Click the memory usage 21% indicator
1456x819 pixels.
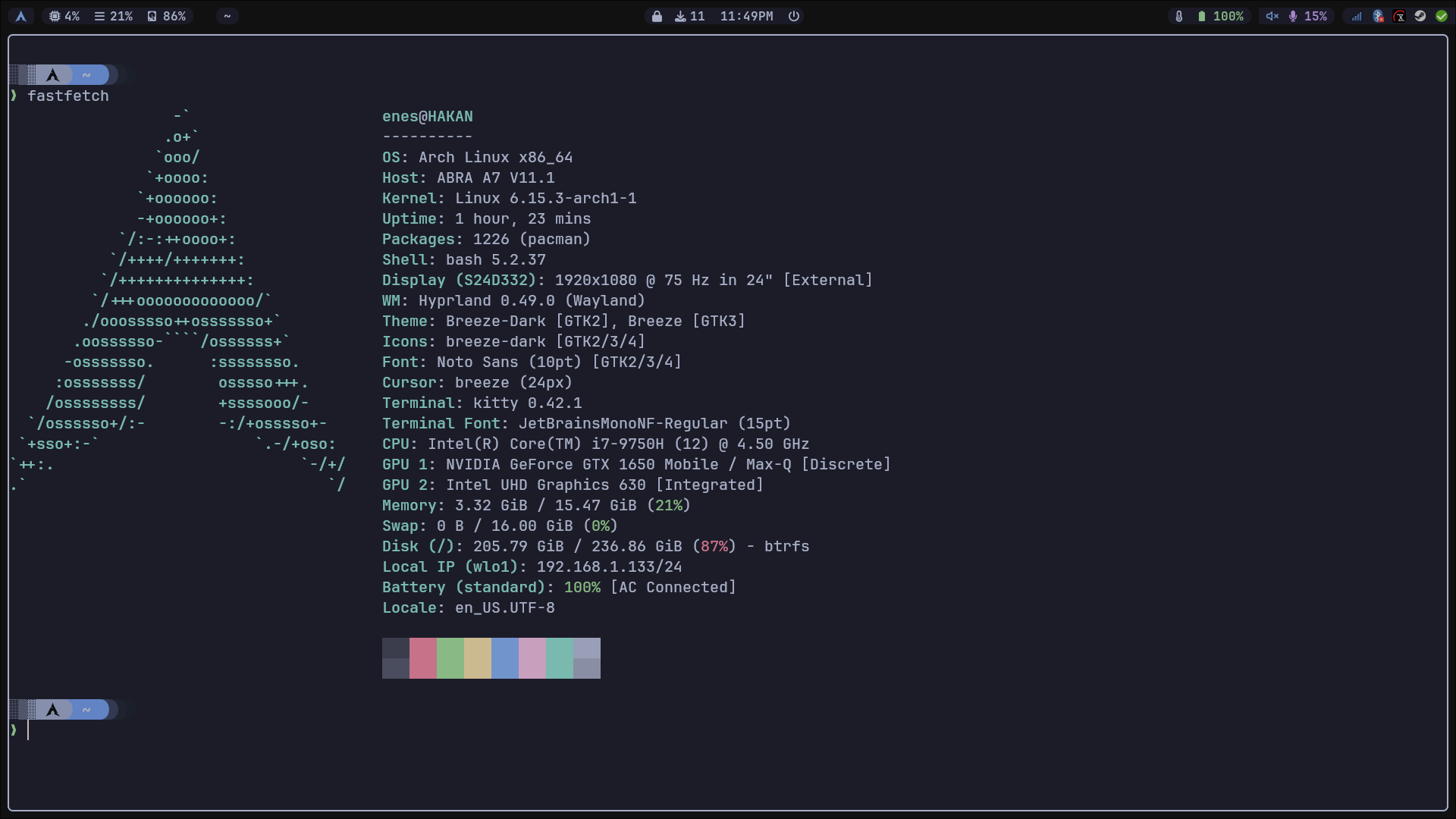point(114,16)
